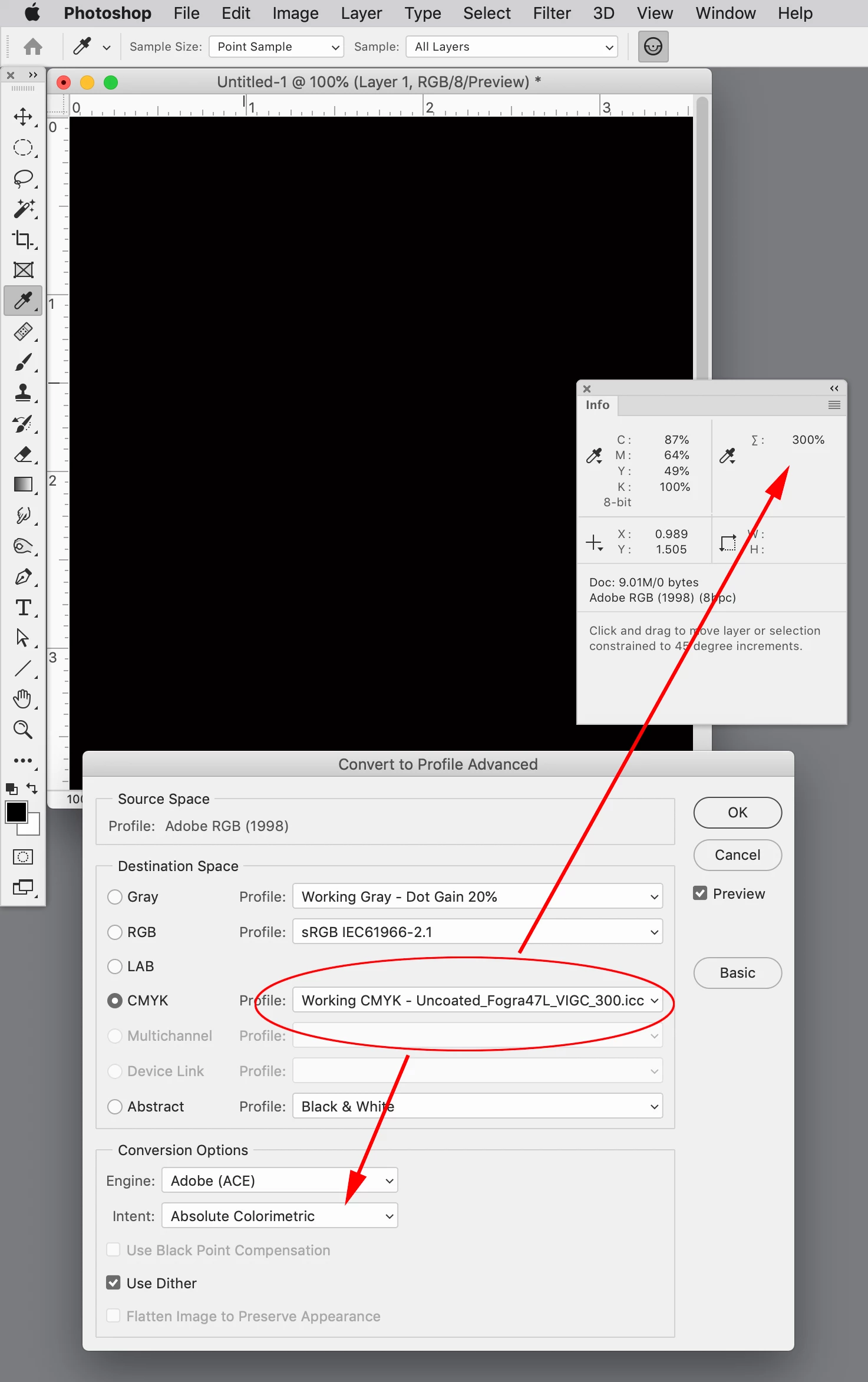Open the Edit Toolbar ellipsis

(23, 760)
